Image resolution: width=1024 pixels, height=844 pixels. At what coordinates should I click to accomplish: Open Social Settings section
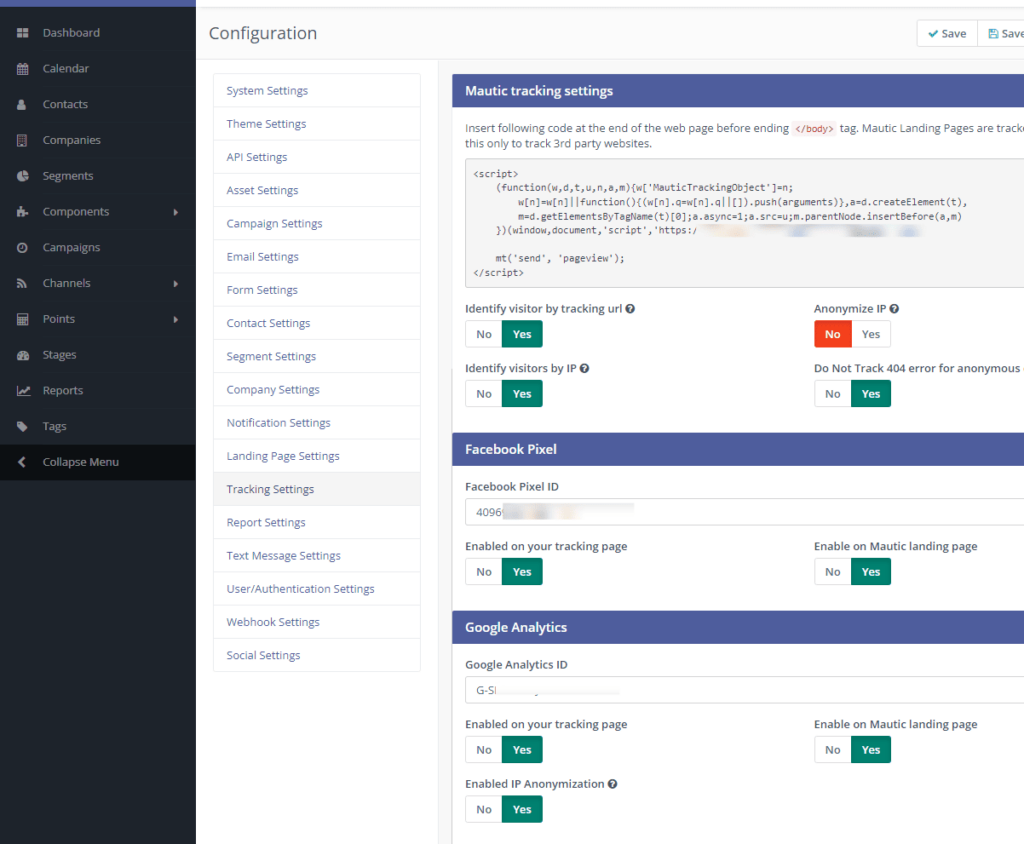pyautogui.click(x=317, y=655)
